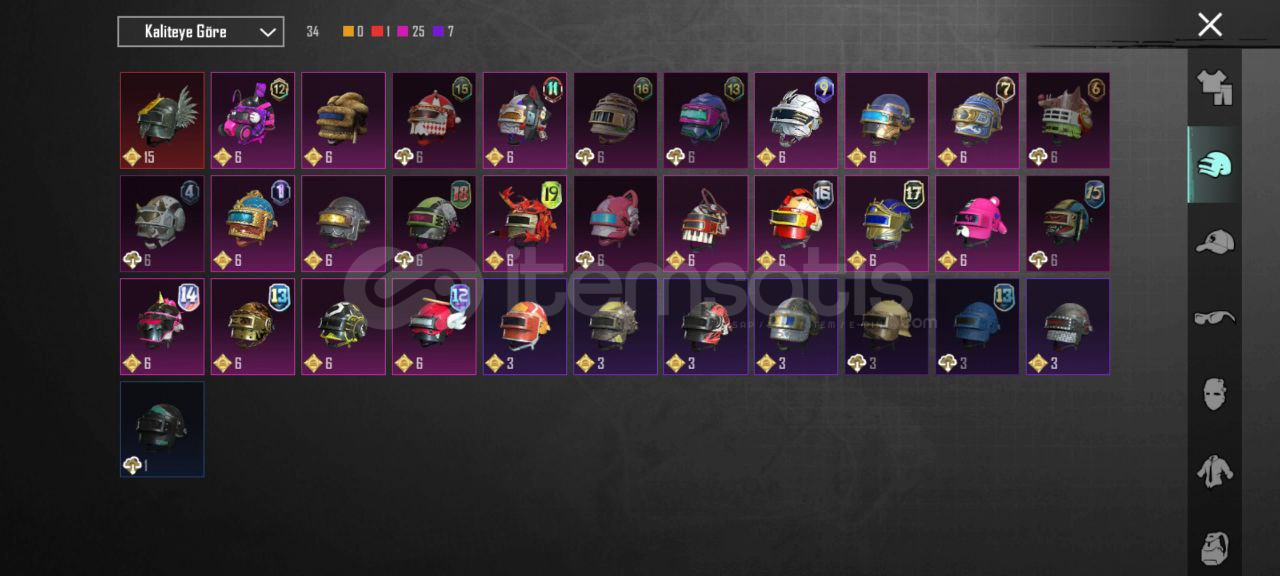This screenshot has height=576, width=1280.
Task: Open the cap headwear category icon
Action: pyautogui.click(x=1214, y=241)
